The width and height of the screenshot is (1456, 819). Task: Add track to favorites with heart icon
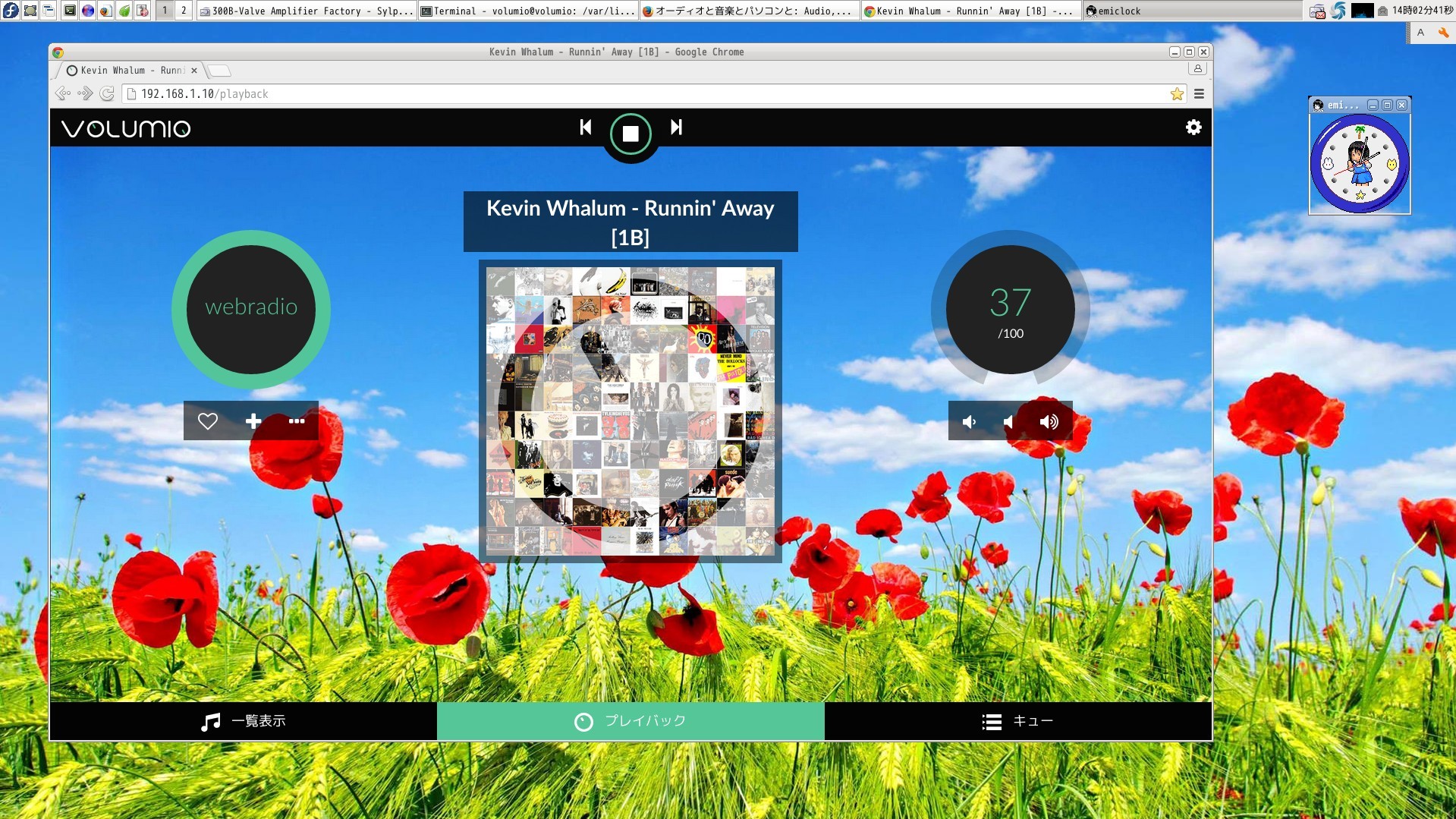point(207,421)
